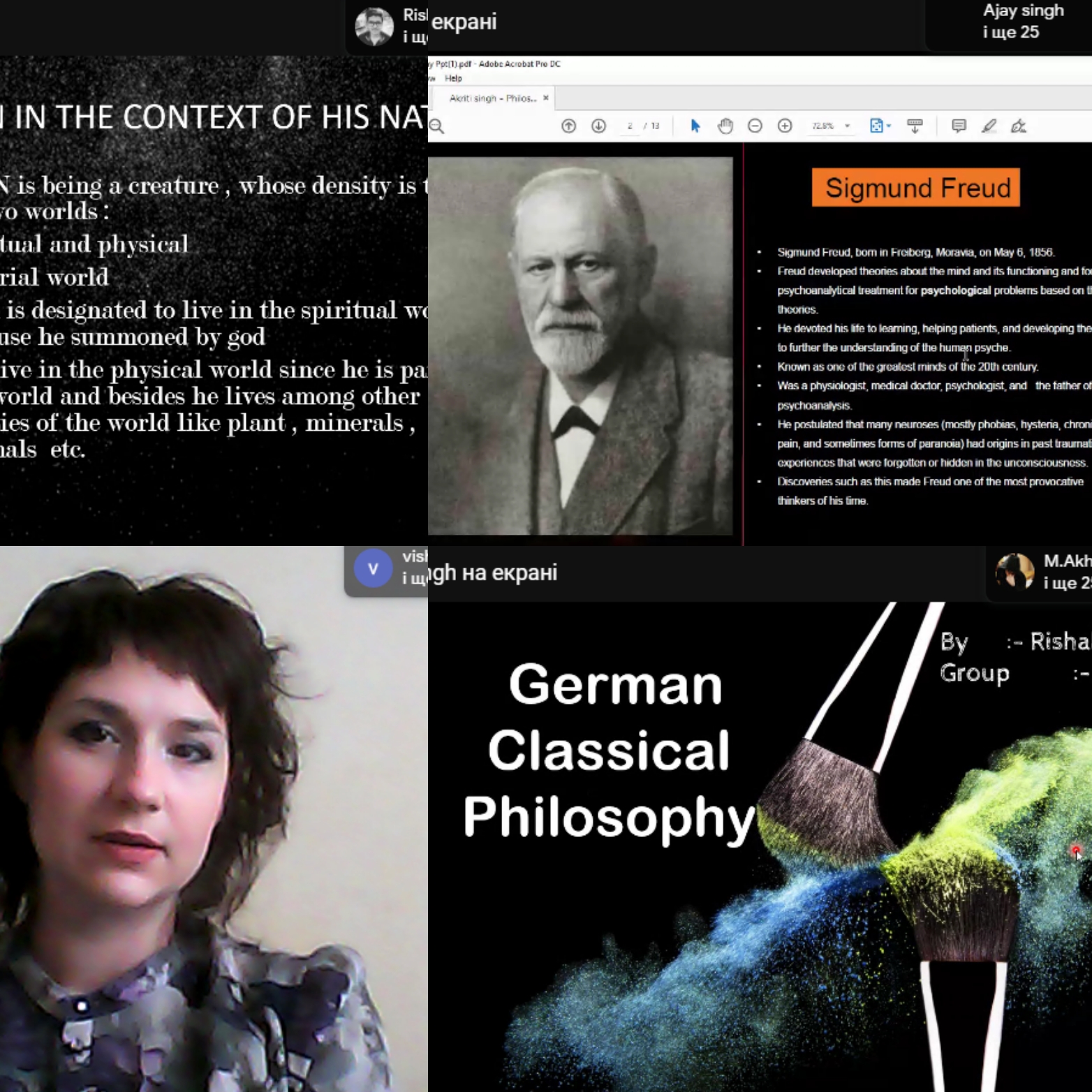The height and width of the screenshot is (1092, 1092).
Task: Open the Help menu
Action: coord(453,78)
